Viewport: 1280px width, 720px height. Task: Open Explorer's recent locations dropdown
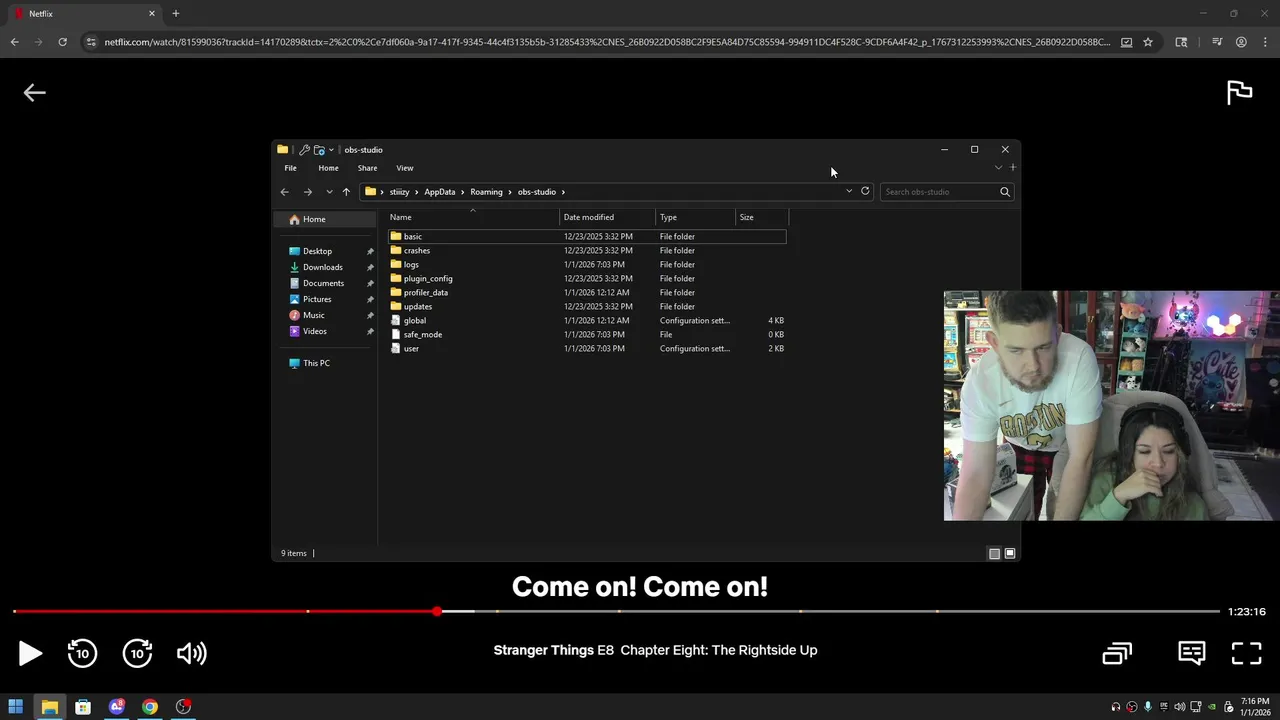tap(329, 192)
